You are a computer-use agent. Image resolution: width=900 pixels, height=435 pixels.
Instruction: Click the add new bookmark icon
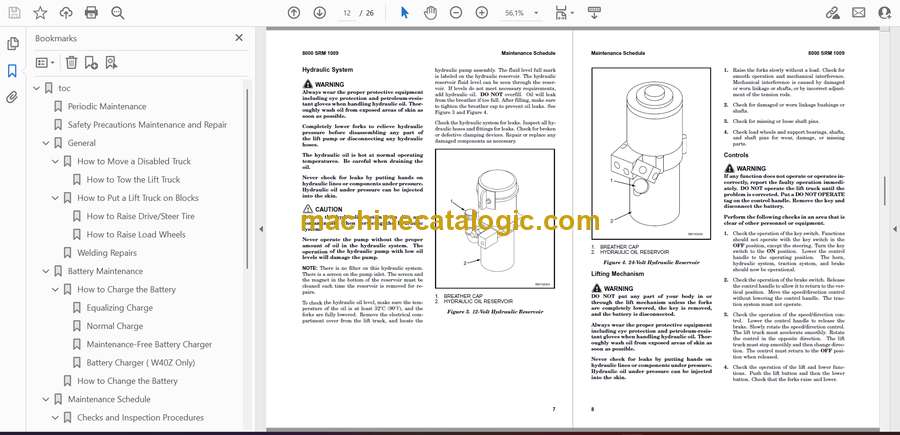click(91, 63)
